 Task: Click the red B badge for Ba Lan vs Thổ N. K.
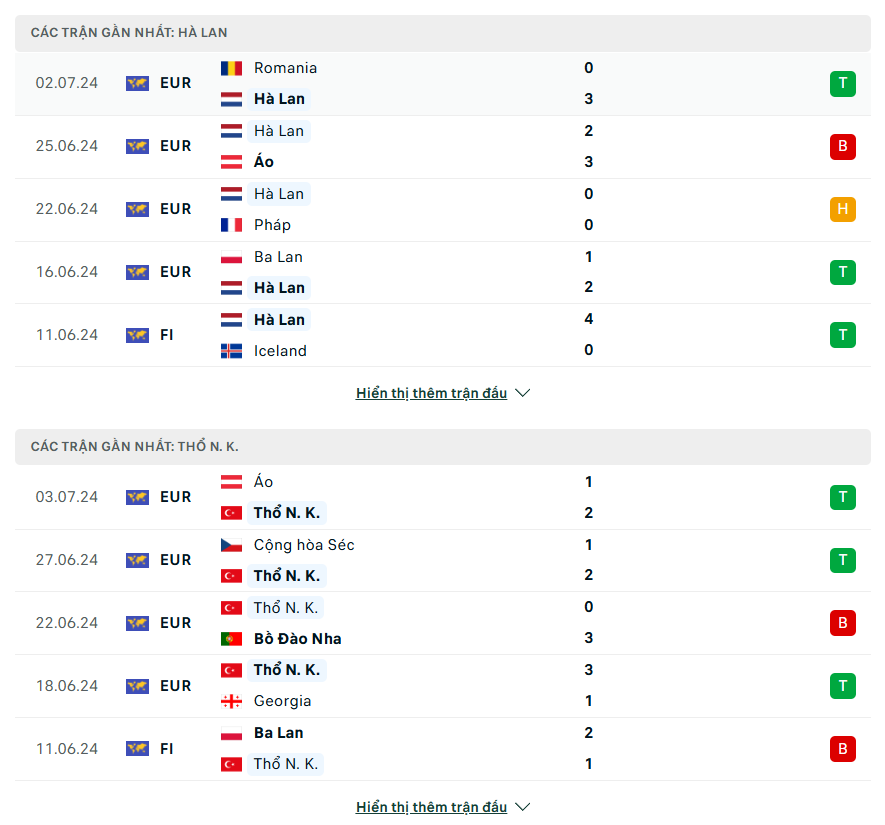tap(842, 749)
